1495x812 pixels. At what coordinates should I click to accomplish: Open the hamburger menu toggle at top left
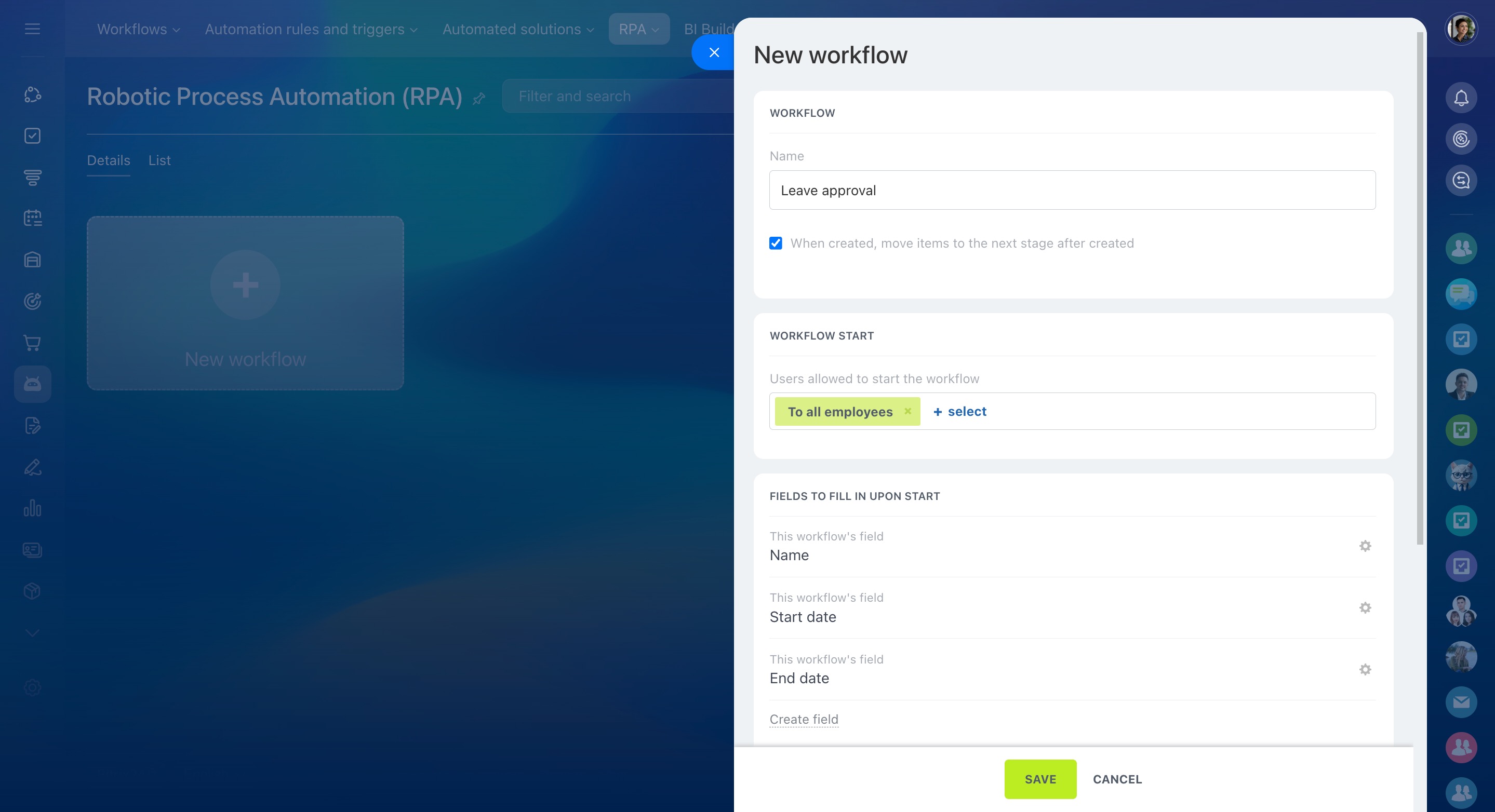33,29
